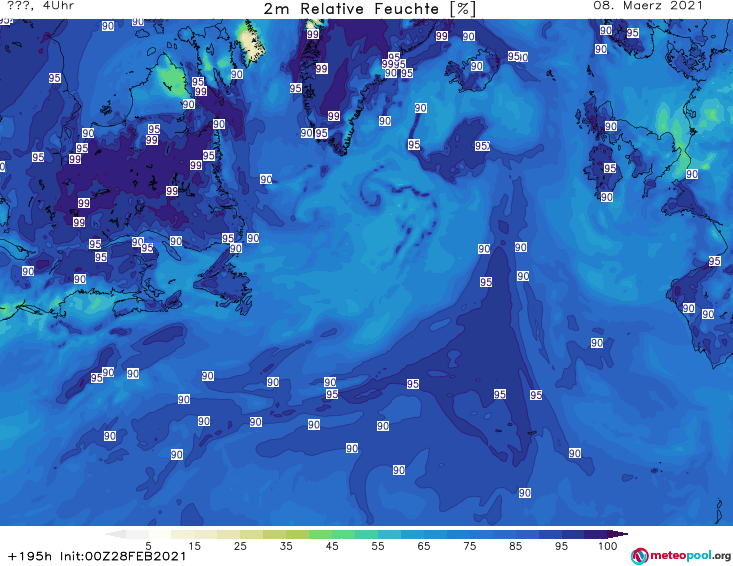Click the color scale tick label "25"
The image size is (733, 566).
[x=240, y=546]
